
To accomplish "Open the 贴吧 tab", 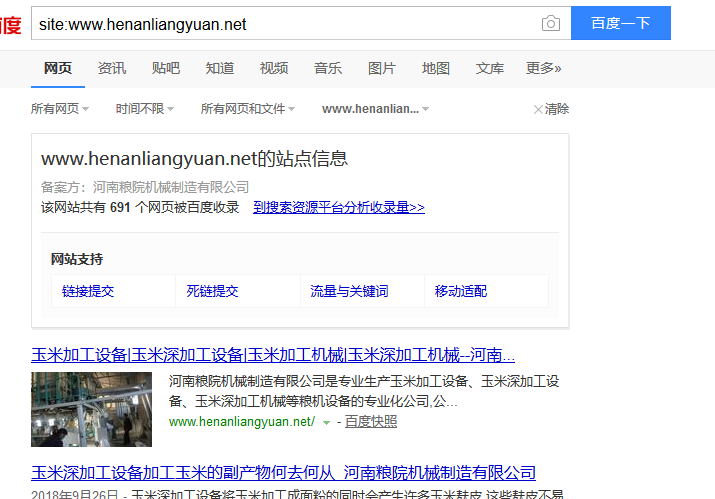I will pos(166,68).
